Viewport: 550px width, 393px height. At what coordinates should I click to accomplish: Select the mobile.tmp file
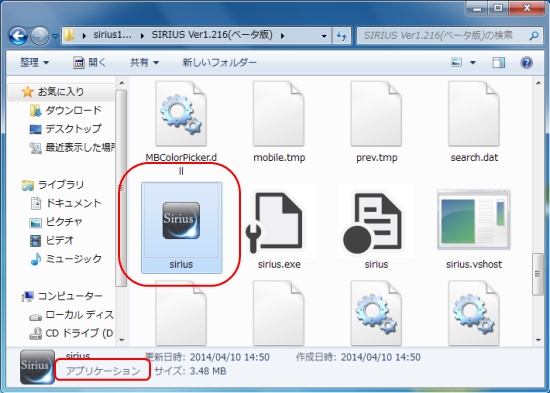(x=279, y=121)
